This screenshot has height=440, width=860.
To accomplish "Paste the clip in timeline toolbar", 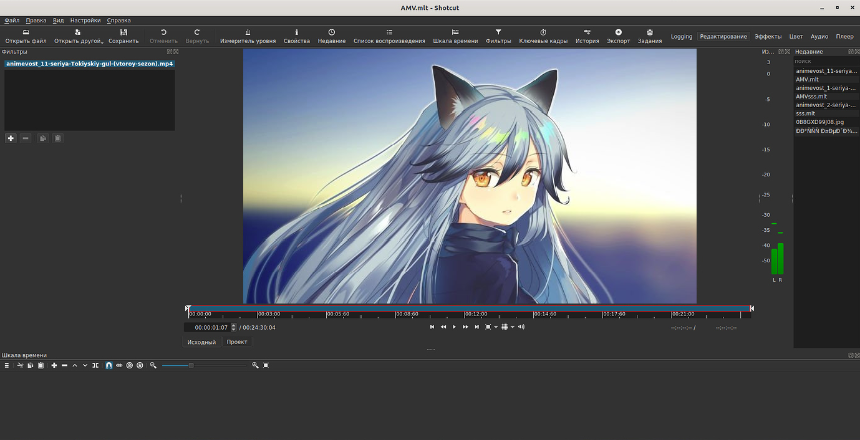I will (x=41, y=365).
